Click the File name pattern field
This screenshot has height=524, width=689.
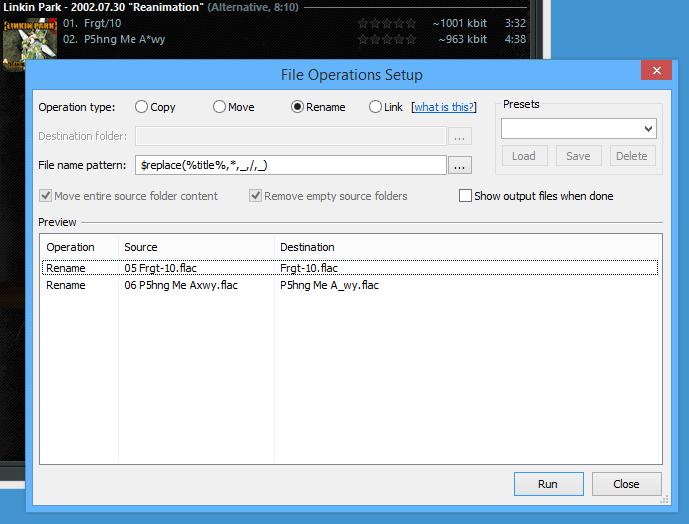[290, 165]
